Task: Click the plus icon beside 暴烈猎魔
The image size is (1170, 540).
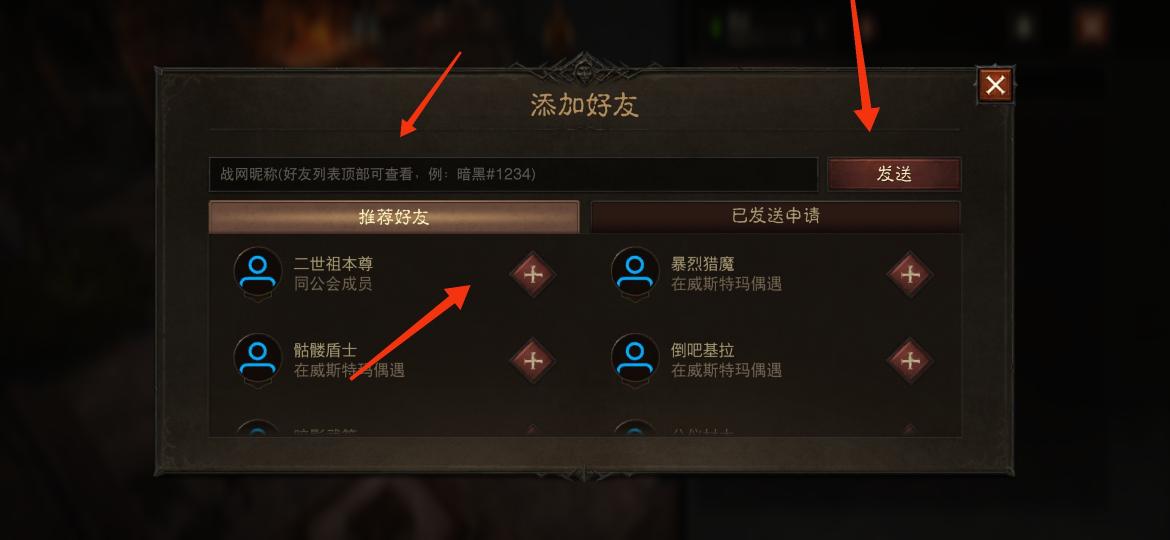Action: pos(910,274)
